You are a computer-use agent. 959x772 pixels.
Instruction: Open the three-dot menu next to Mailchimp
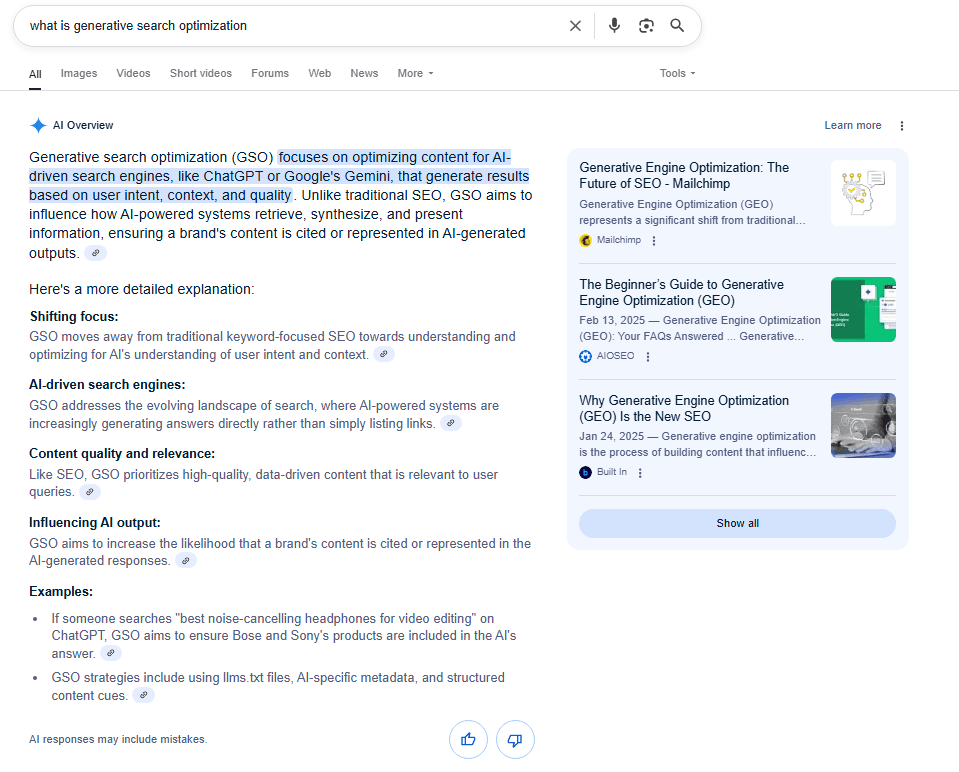pos(654,240)
